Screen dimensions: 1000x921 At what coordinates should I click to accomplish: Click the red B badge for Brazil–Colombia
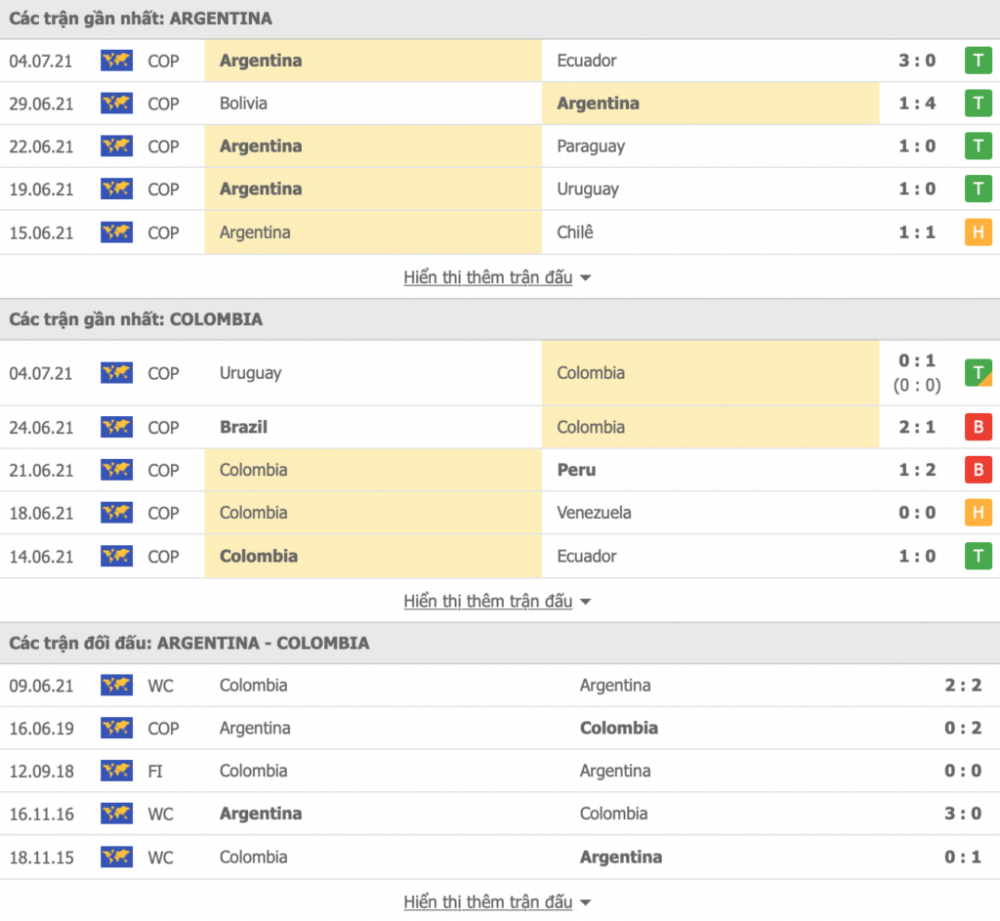point(978,427)
